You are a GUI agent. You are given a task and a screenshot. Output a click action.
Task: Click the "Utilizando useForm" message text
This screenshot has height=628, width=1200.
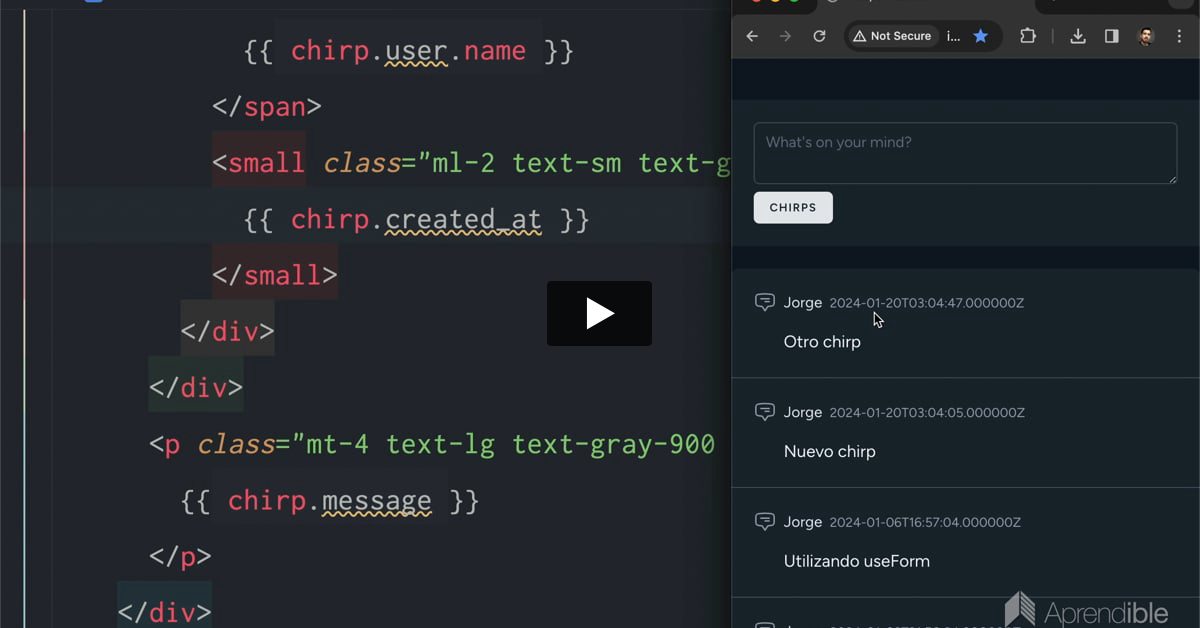click(857, 561)
